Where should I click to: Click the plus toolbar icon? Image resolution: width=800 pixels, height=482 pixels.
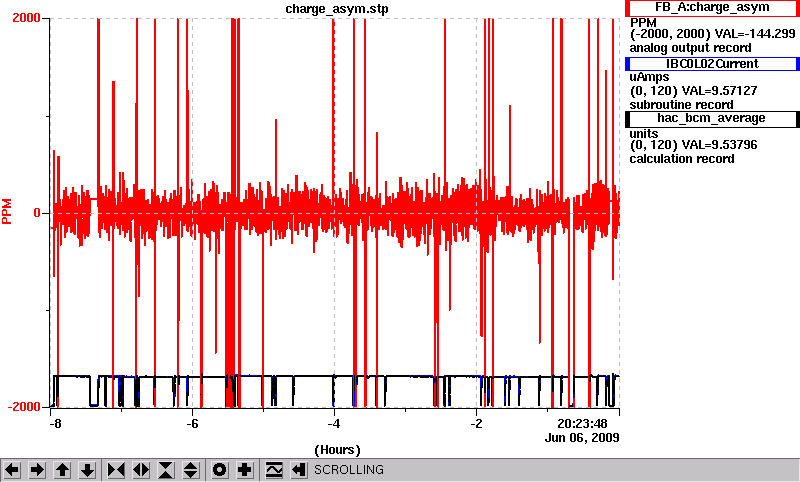coord(245,470)
